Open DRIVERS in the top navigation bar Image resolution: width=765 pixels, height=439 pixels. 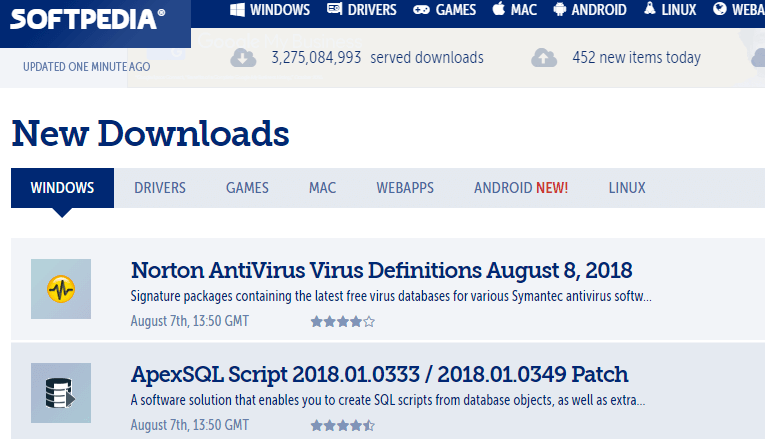[372, 10]
